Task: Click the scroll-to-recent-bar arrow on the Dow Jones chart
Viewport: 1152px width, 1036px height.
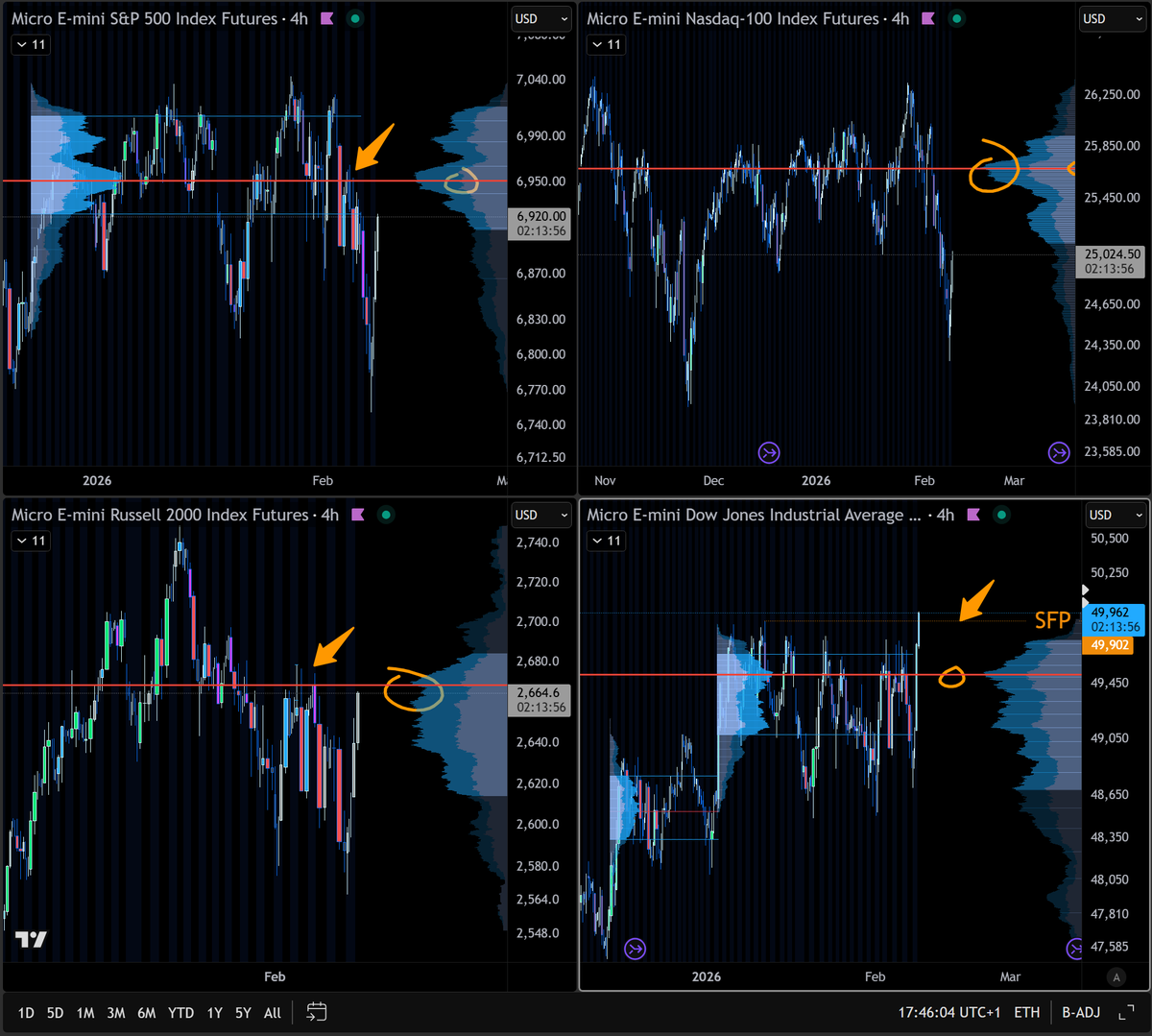Action: 1075,948
